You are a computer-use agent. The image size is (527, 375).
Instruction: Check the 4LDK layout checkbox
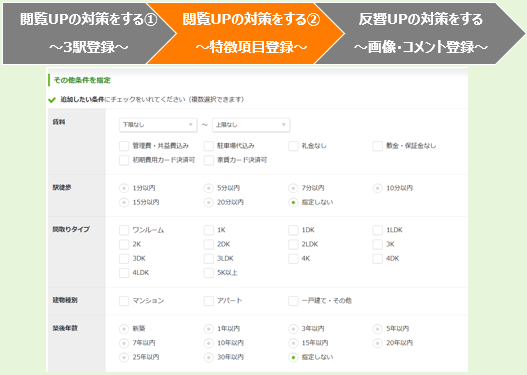(x=124, y=273)
